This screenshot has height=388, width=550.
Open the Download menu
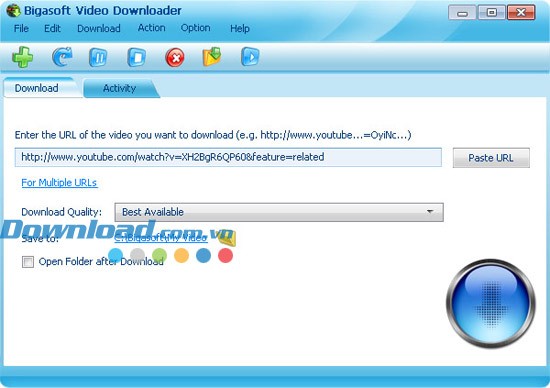(x=99, y=28)
